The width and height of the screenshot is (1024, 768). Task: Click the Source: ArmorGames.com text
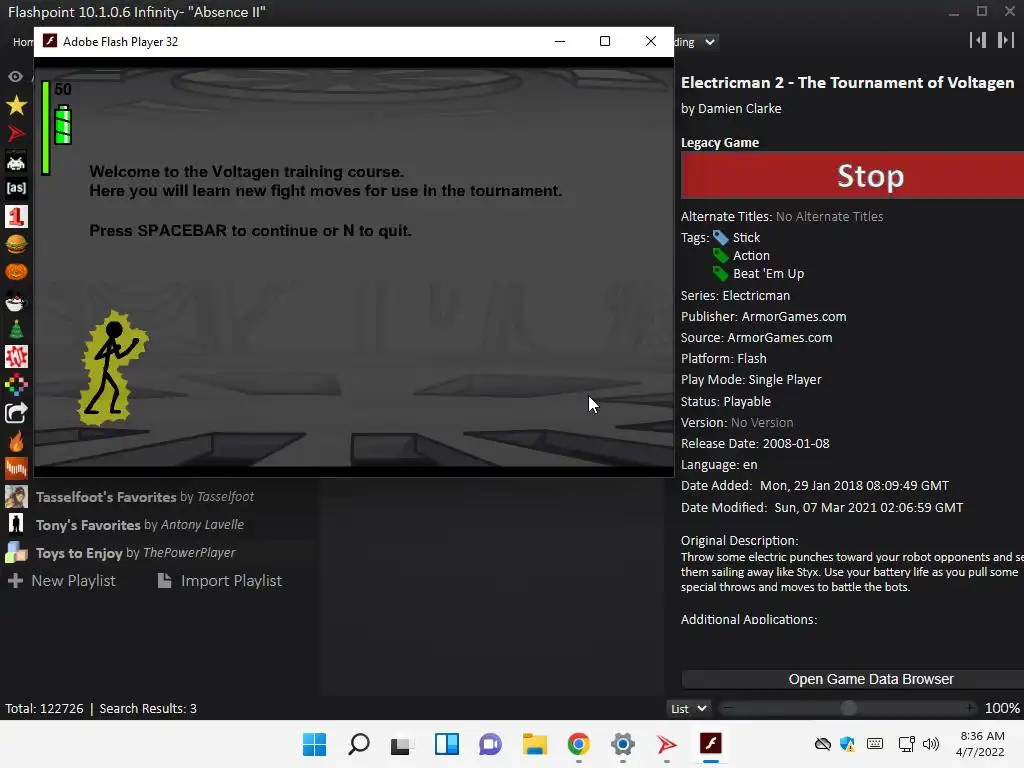(x=756, y=338)
